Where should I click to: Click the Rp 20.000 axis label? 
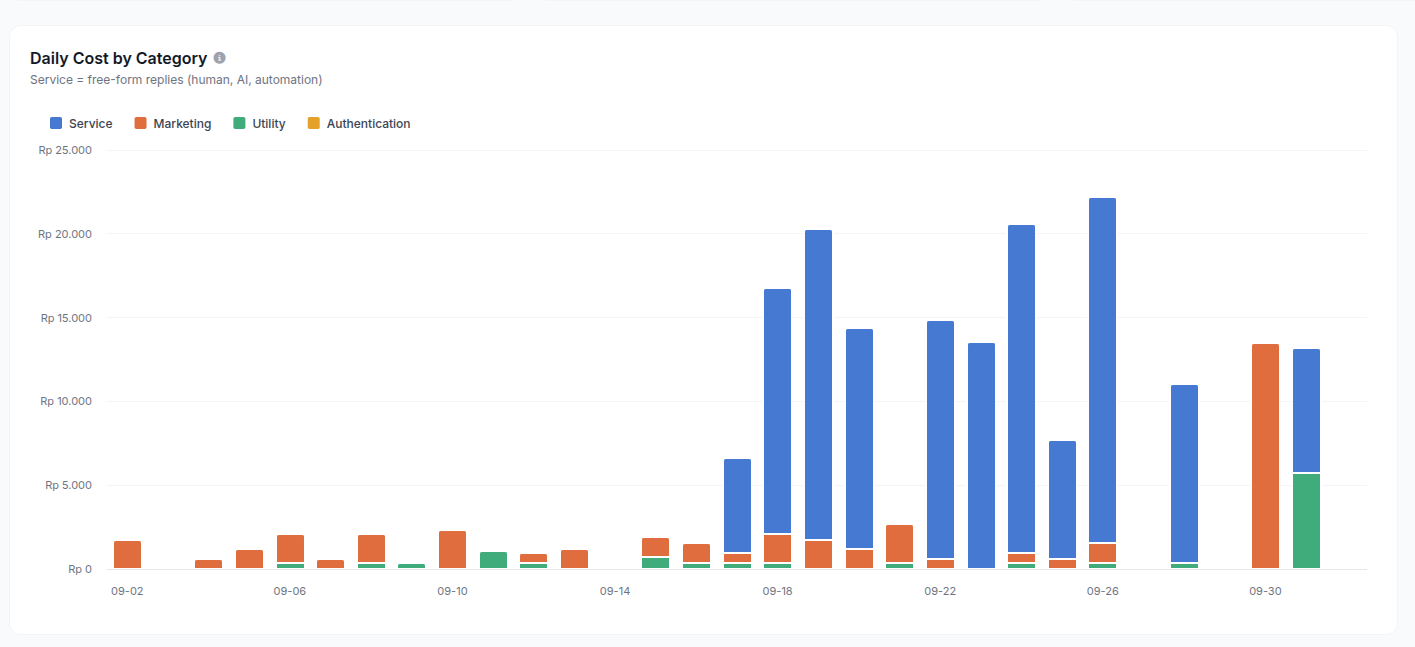click(x=65, y=234)
